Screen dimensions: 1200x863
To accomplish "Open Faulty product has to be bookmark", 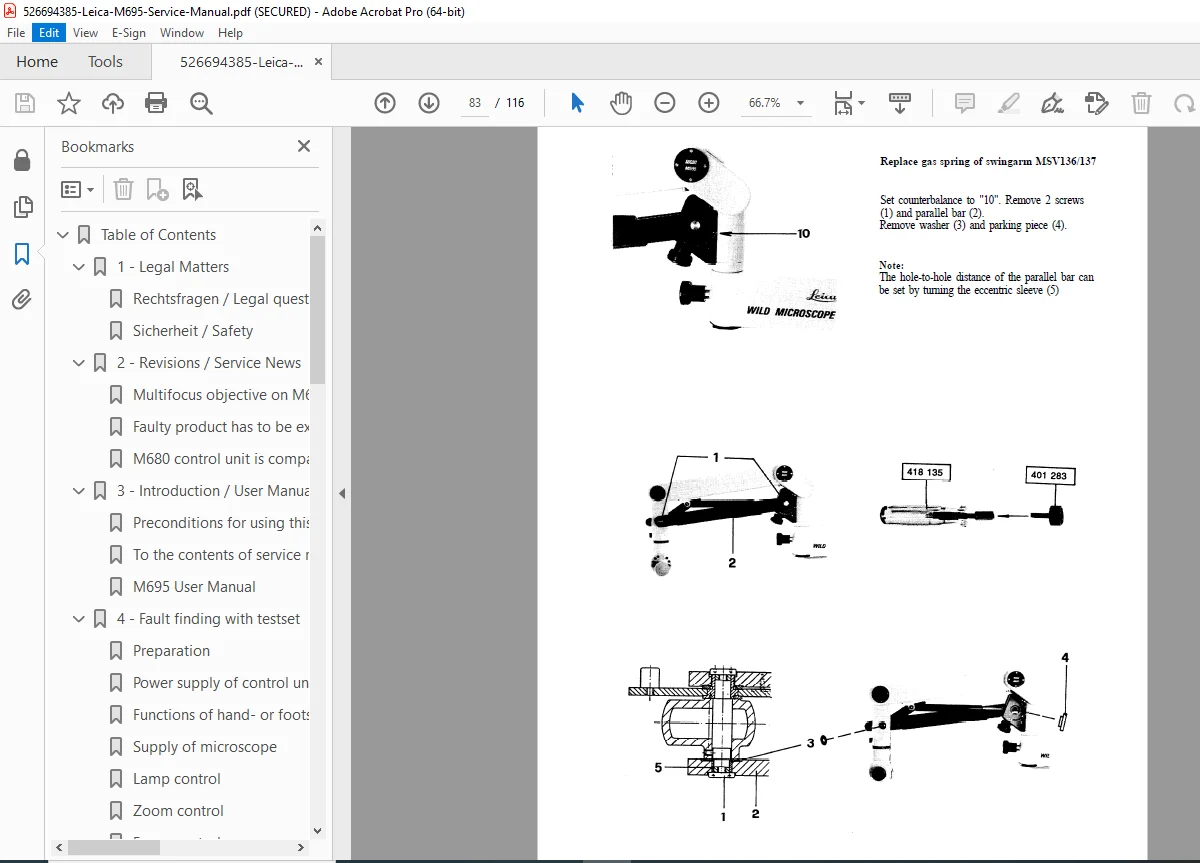I will click(x=221, y=427).
